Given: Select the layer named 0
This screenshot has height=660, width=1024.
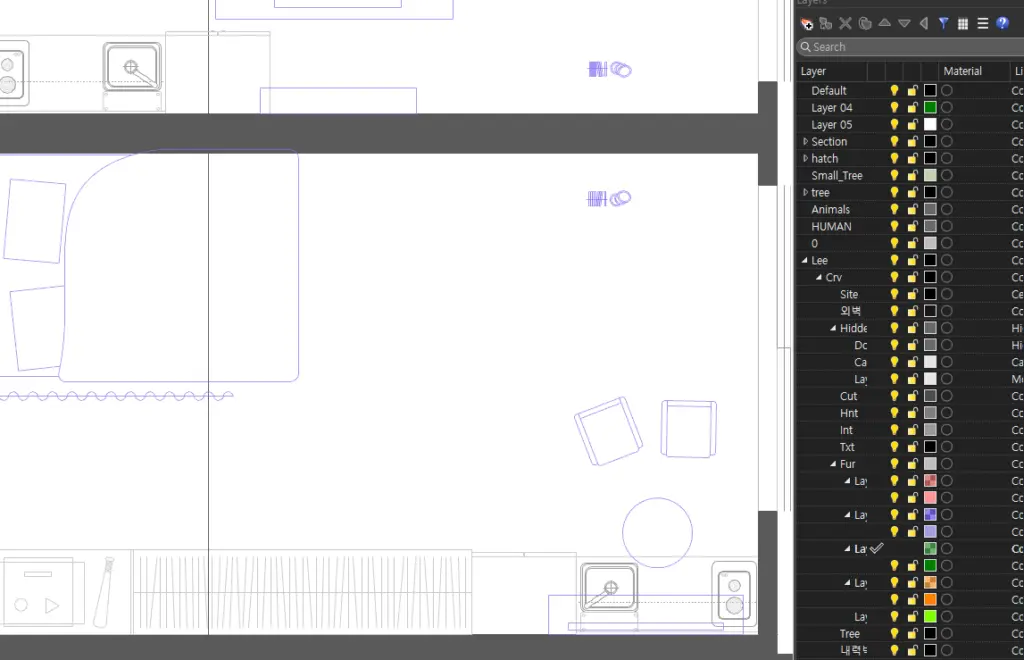Looking at the screenshot, I should coord(814,244).
